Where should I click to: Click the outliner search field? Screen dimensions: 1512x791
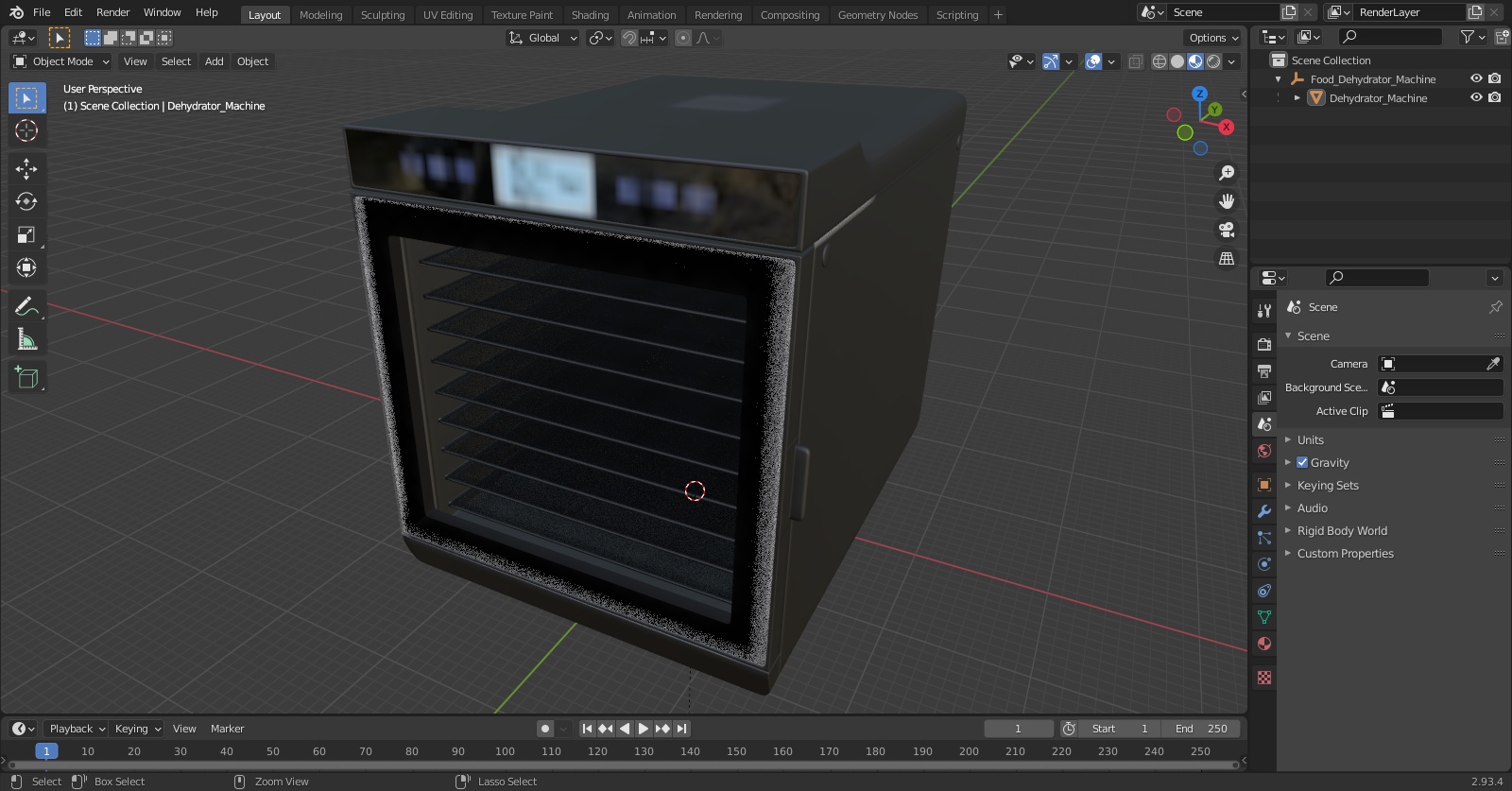pyautogui.click(x=1391, y=37)
